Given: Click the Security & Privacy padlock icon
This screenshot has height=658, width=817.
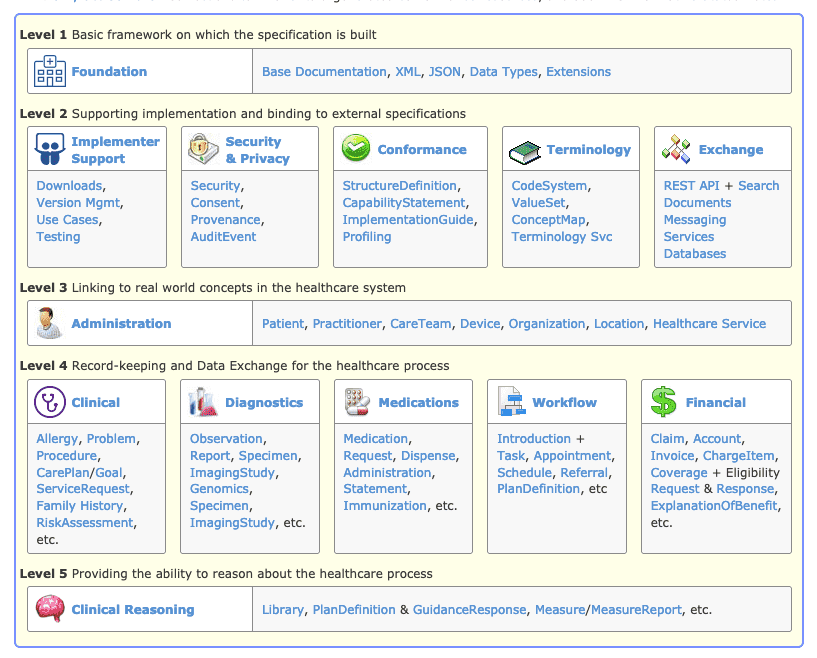Looking at the screenshot, I should pyautogui.click(x=204, y=150).
